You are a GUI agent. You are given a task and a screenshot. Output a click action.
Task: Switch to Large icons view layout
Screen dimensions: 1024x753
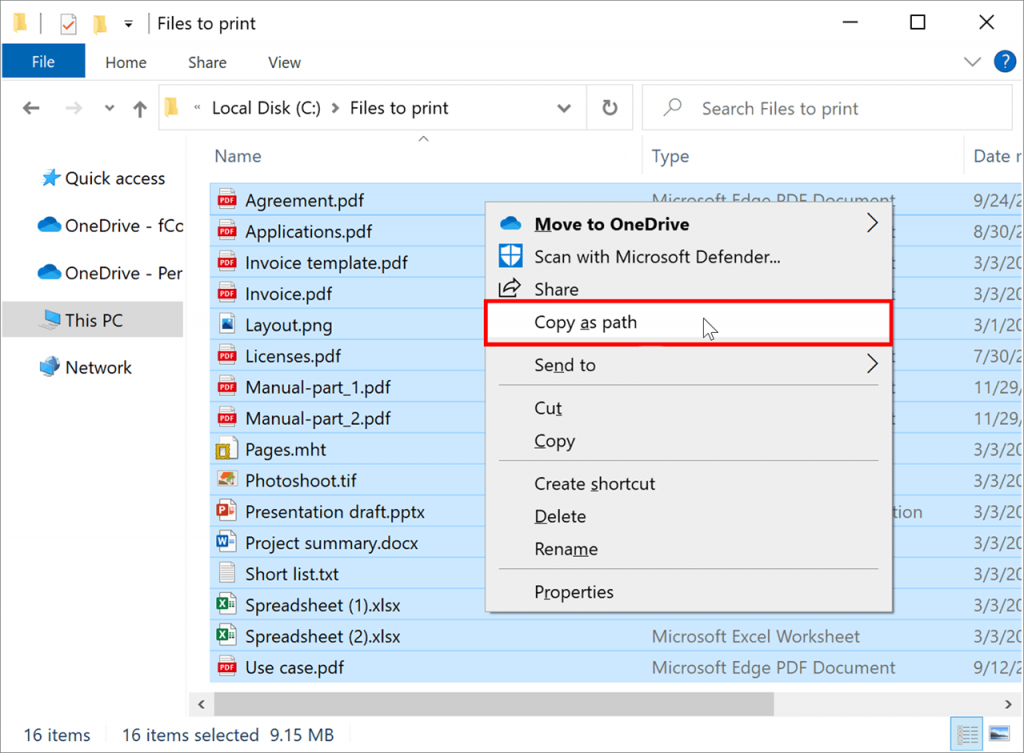999,735
